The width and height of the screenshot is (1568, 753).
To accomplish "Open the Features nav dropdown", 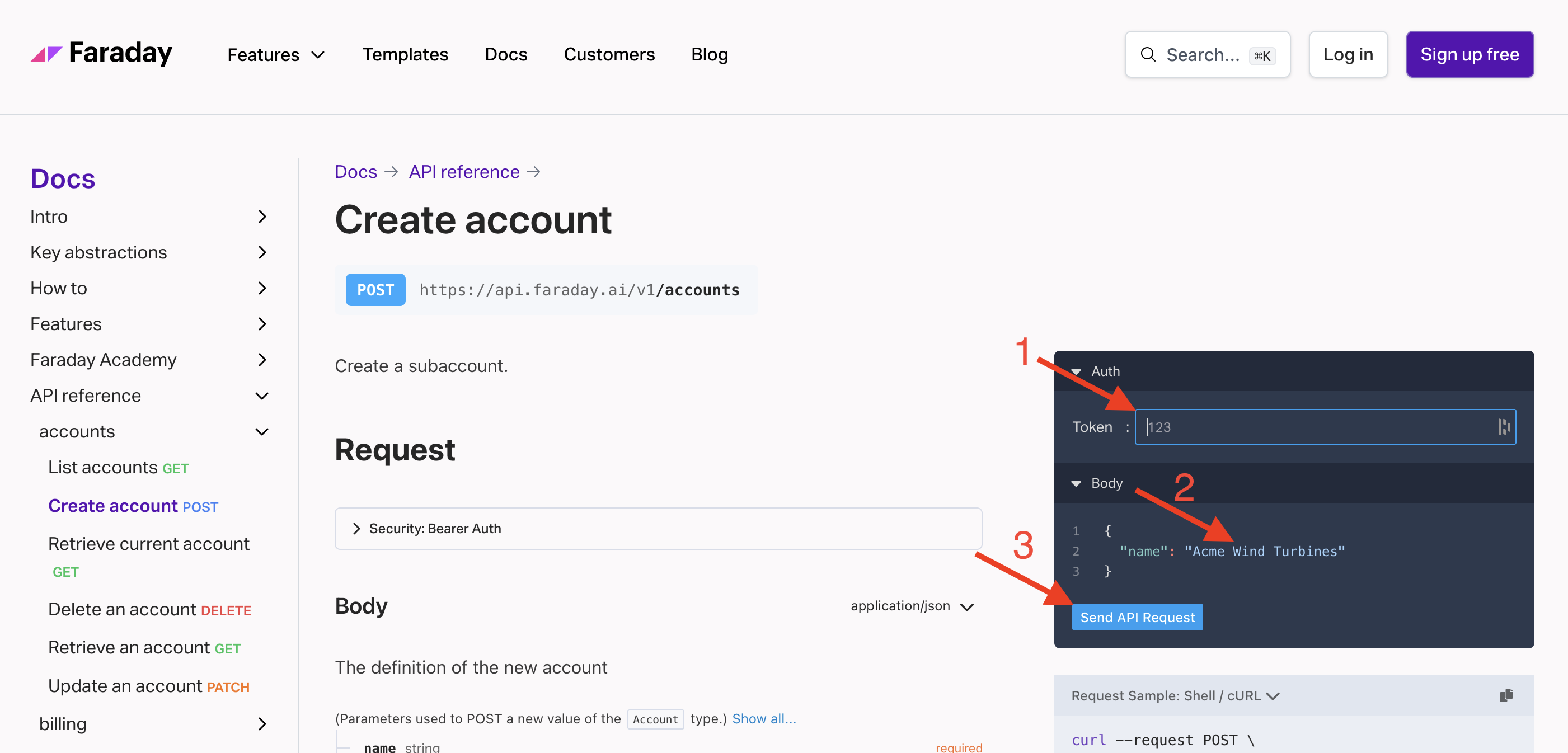I will coord(276,55).
